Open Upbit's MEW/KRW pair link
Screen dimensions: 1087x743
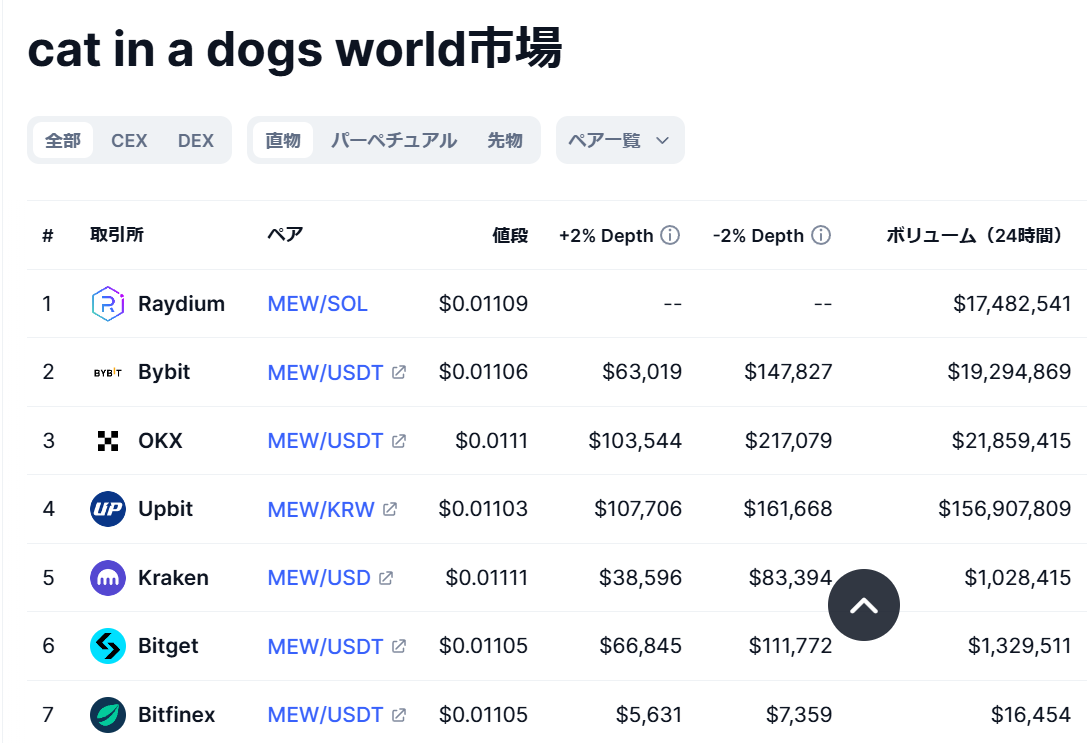(321, 509)
